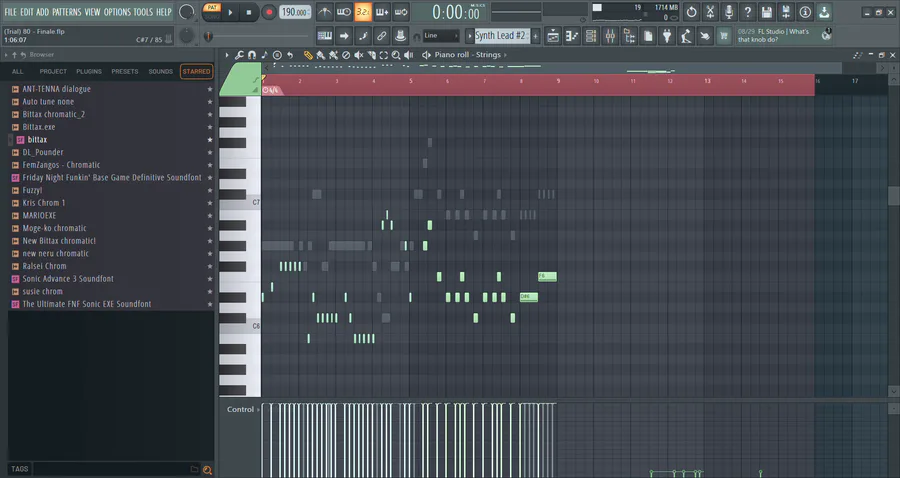This screenshot has width=900, height=478.
Task: Open the Line snap dropdown
Action: [441, 36]
